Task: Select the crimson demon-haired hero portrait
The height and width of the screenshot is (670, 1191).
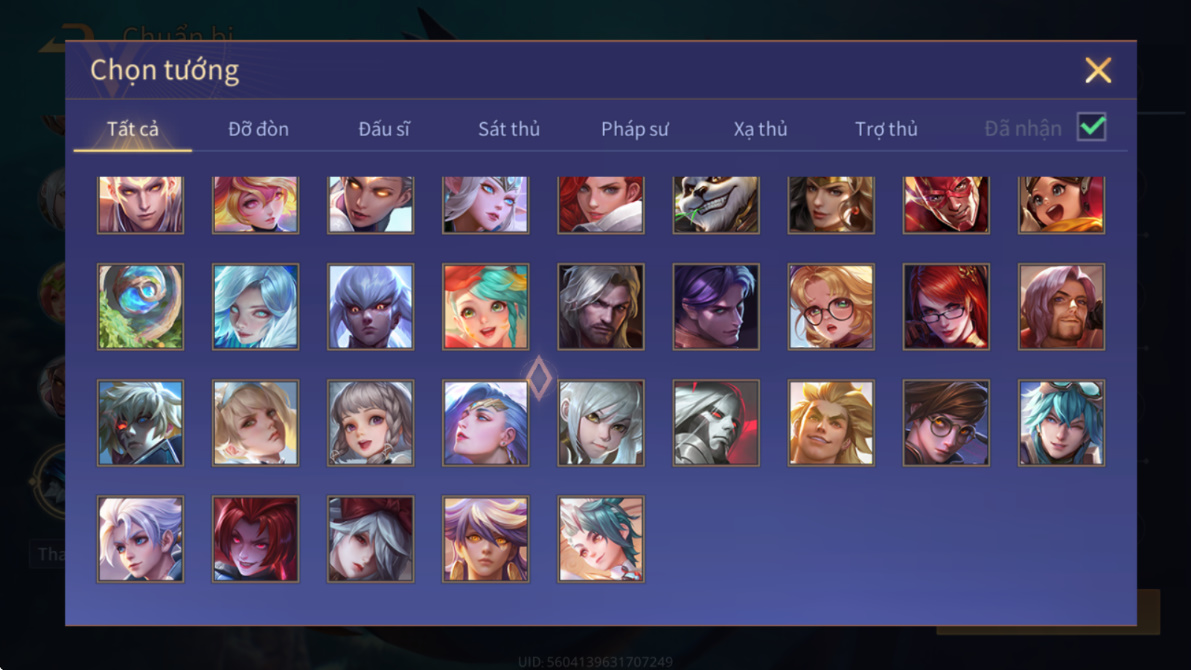Action: (255, 539)
